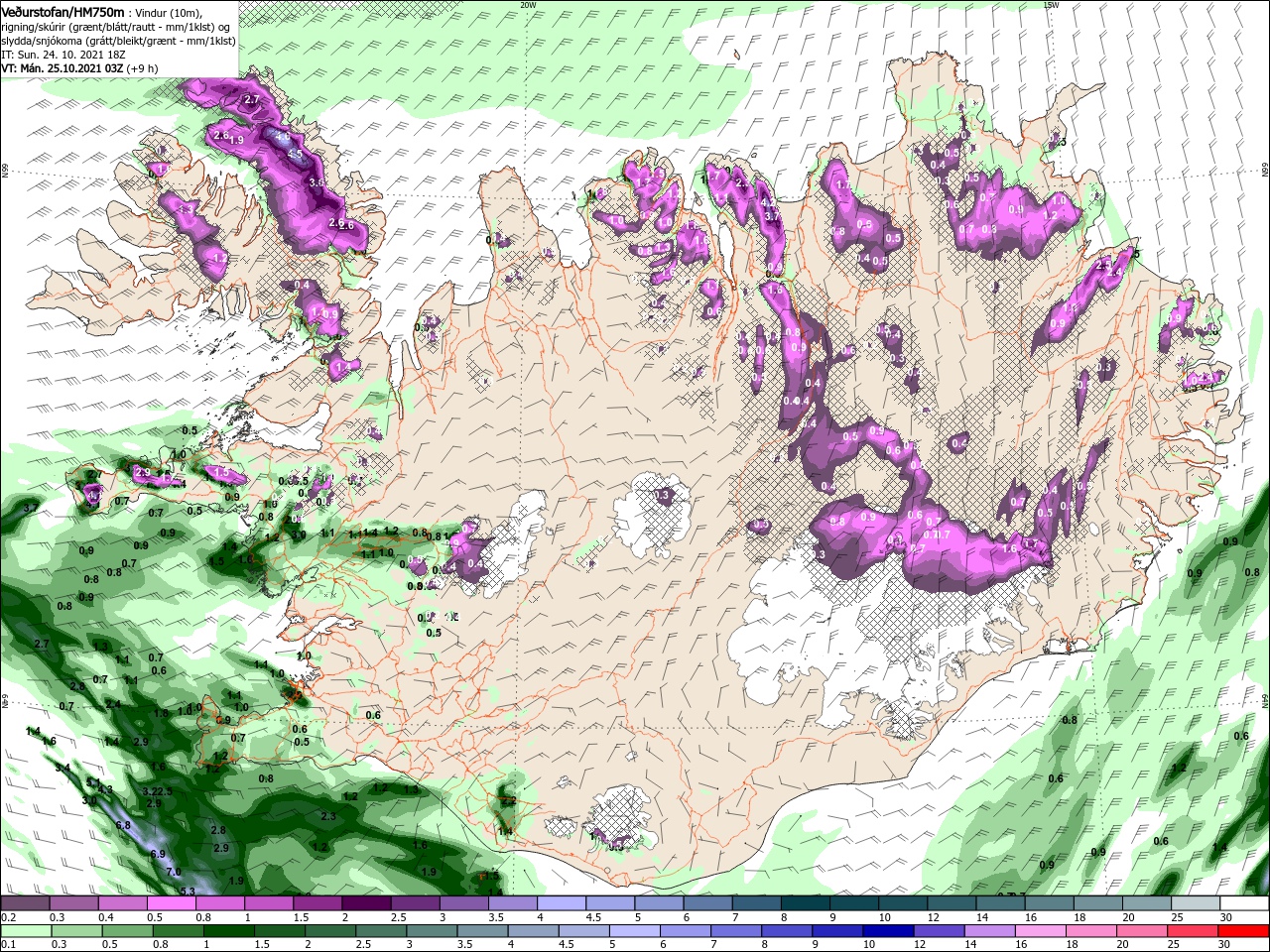1270x952 pixels.
Task: Click the initial time line 'IT: Sun. 24. 10. 2021 18Z'
Action: [x=63, y=56]
